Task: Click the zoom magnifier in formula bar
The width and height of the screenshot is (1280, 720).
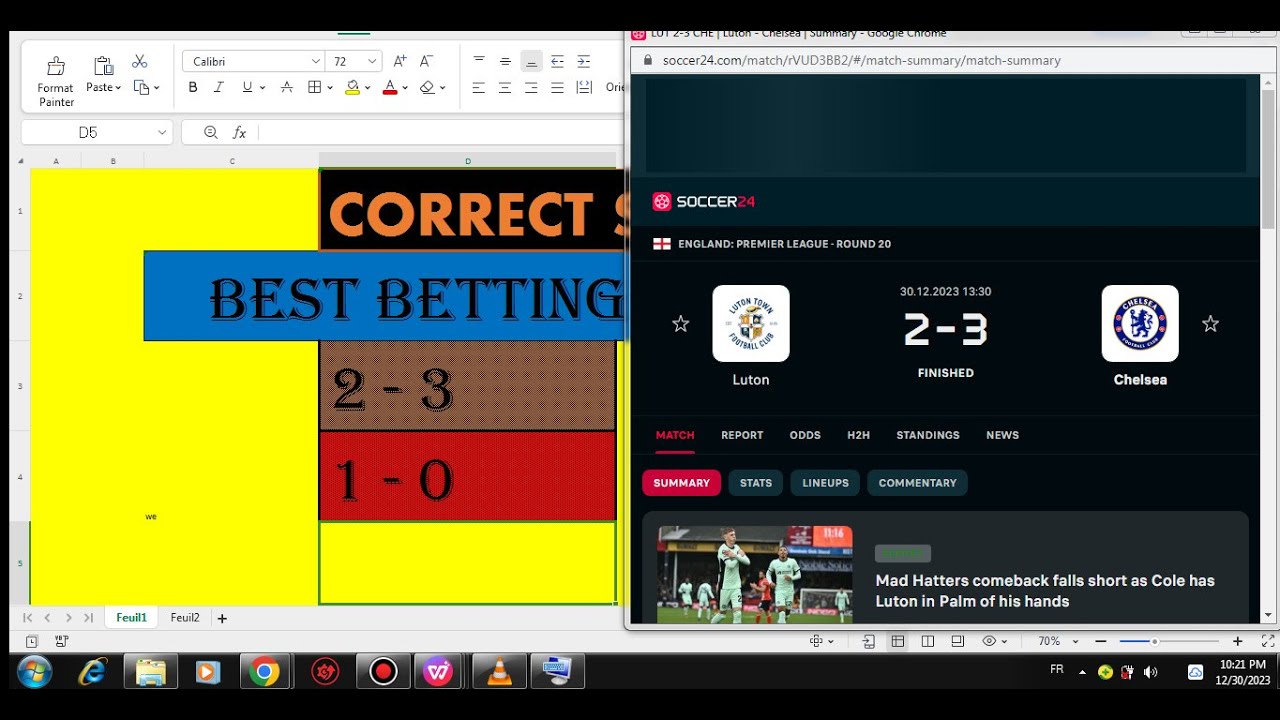Action: [x=210, y=132]
